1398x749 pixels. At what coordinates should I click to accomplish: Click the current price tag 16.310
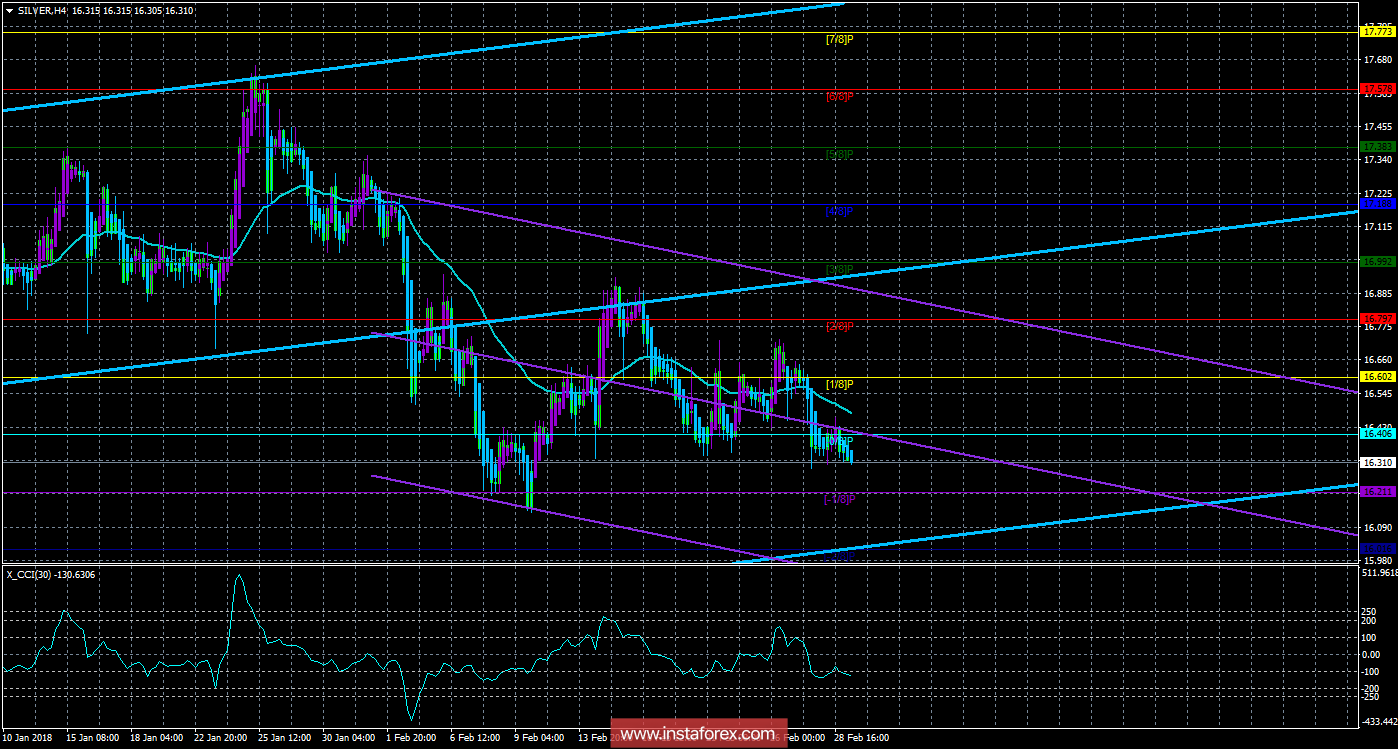[1376, 463]
